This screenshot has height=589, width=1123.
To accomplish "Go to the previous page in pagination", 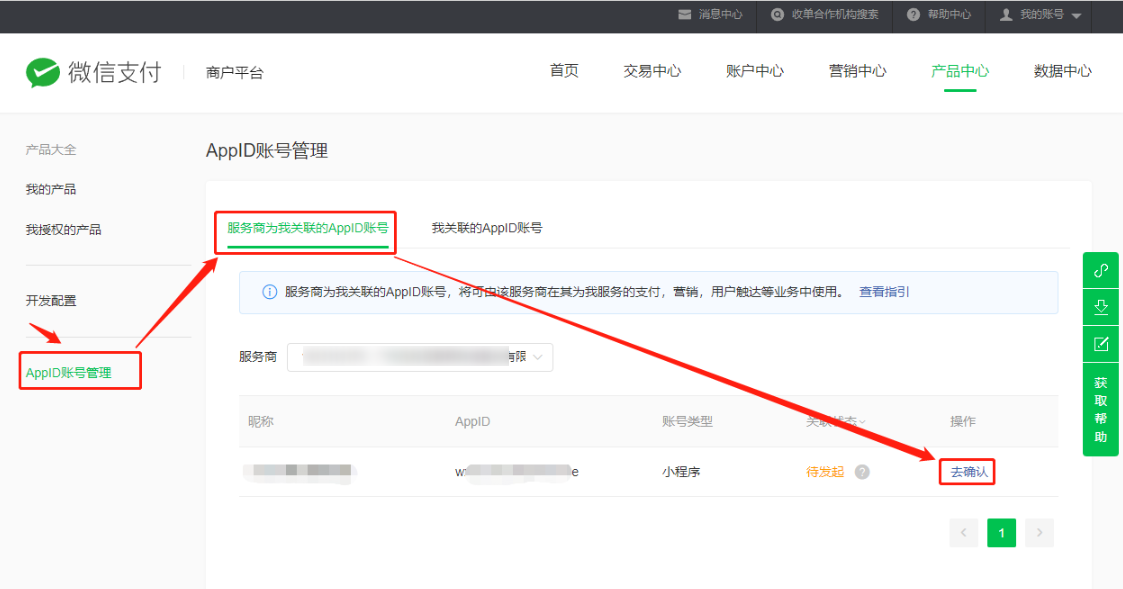I will click(x=963, y=532).
